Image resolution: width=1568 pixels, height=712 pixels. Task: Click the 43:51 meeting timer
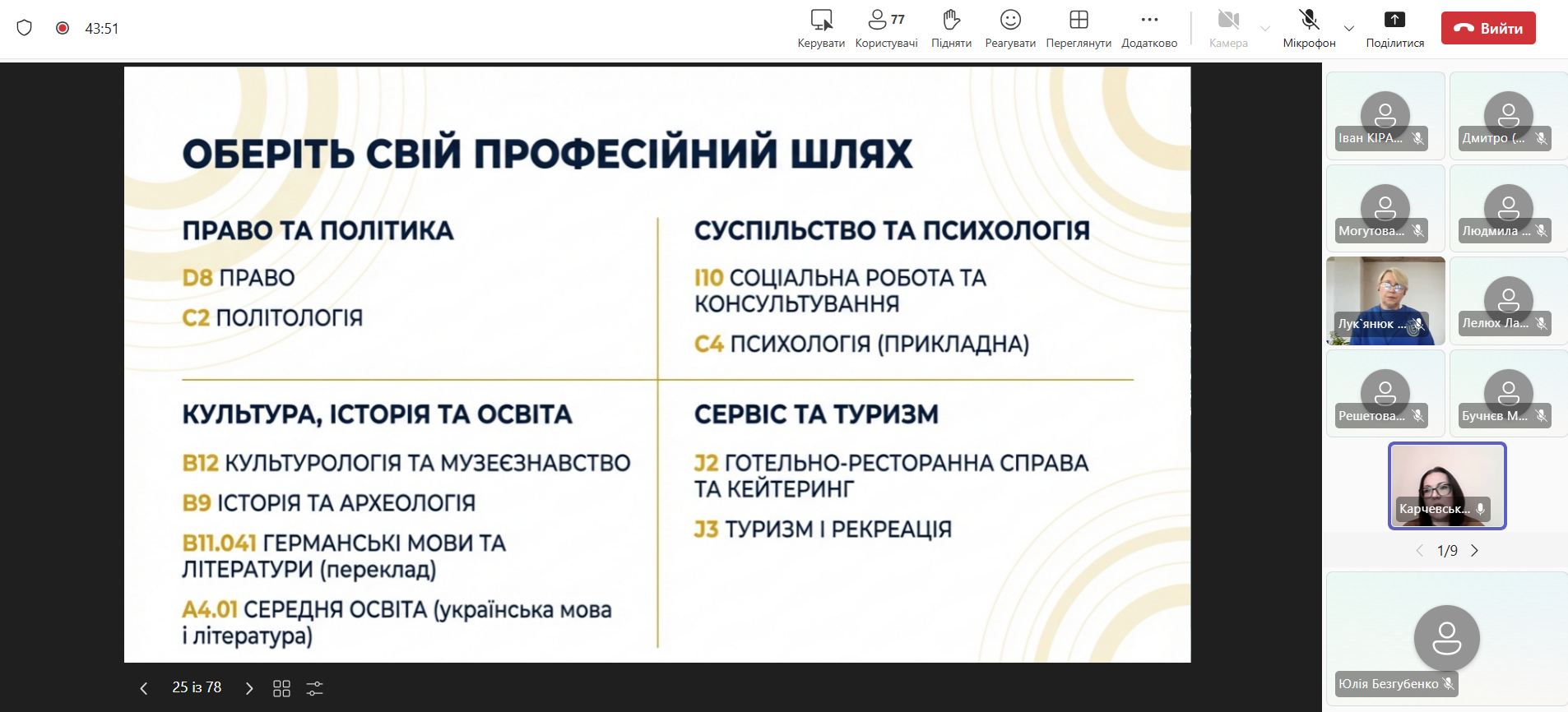(x=102, y=29)
